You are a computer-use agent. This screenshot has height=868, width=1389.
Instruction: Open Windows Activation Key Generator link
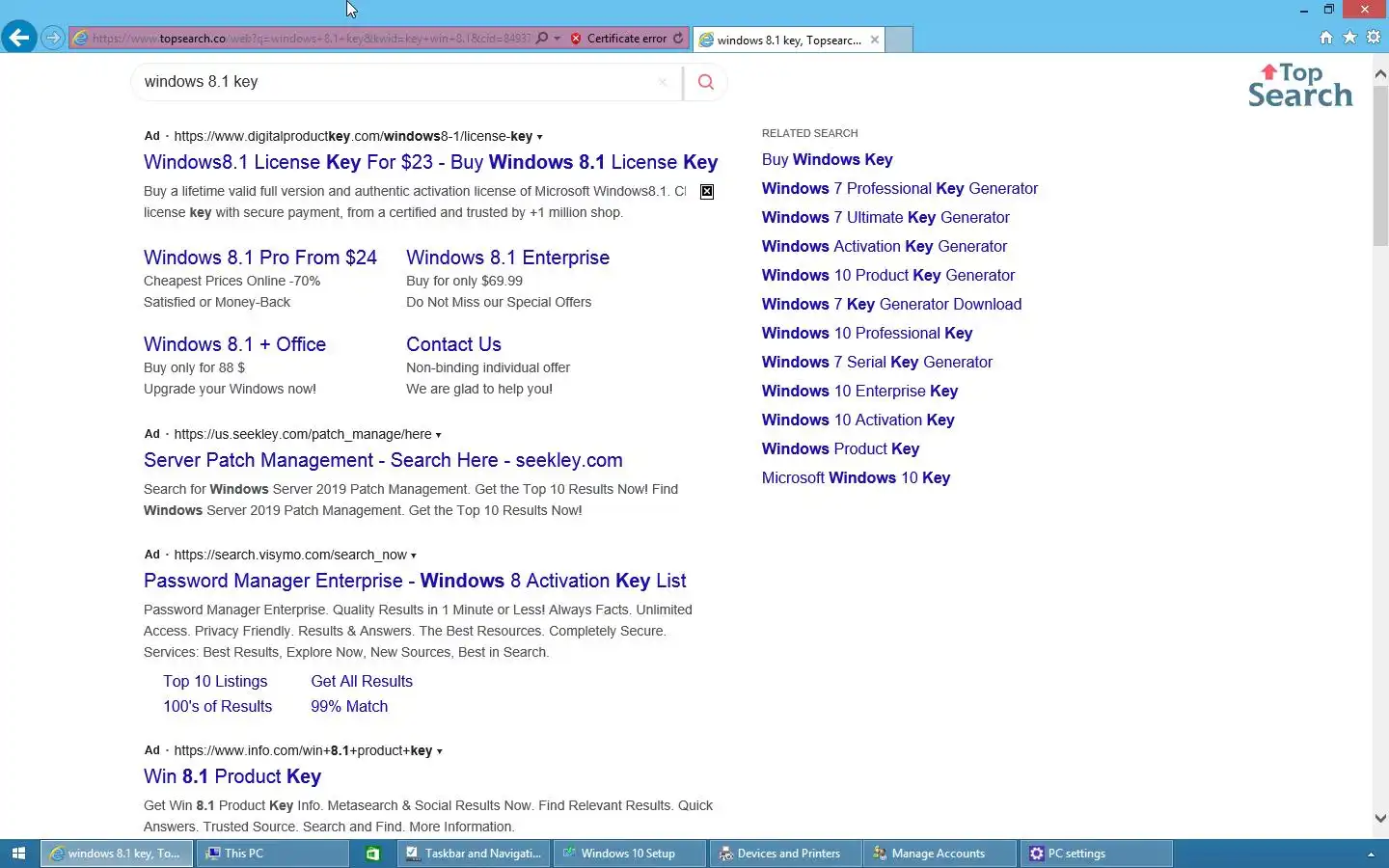885,246
